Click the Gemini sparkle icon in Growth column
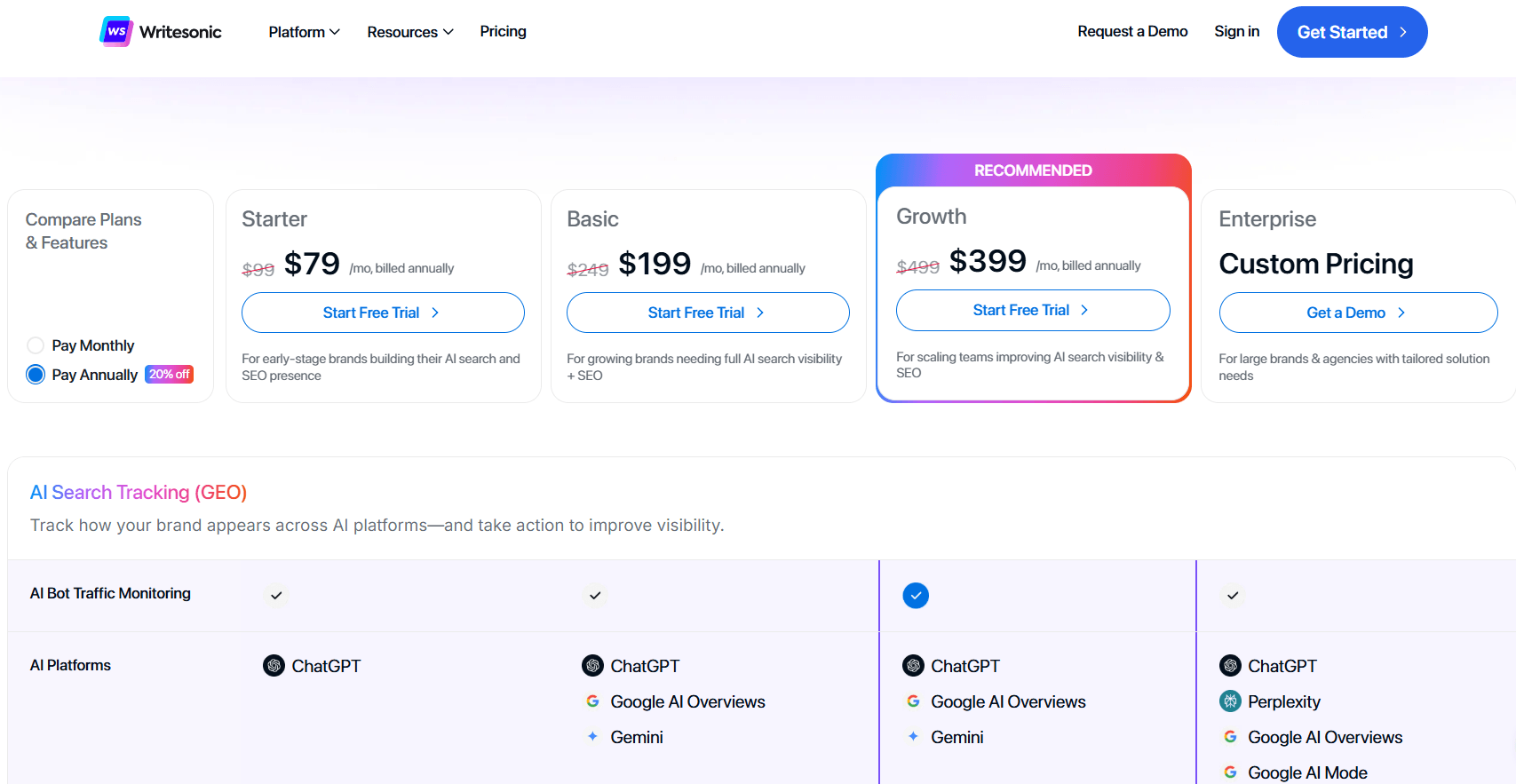 pos(913,737)
